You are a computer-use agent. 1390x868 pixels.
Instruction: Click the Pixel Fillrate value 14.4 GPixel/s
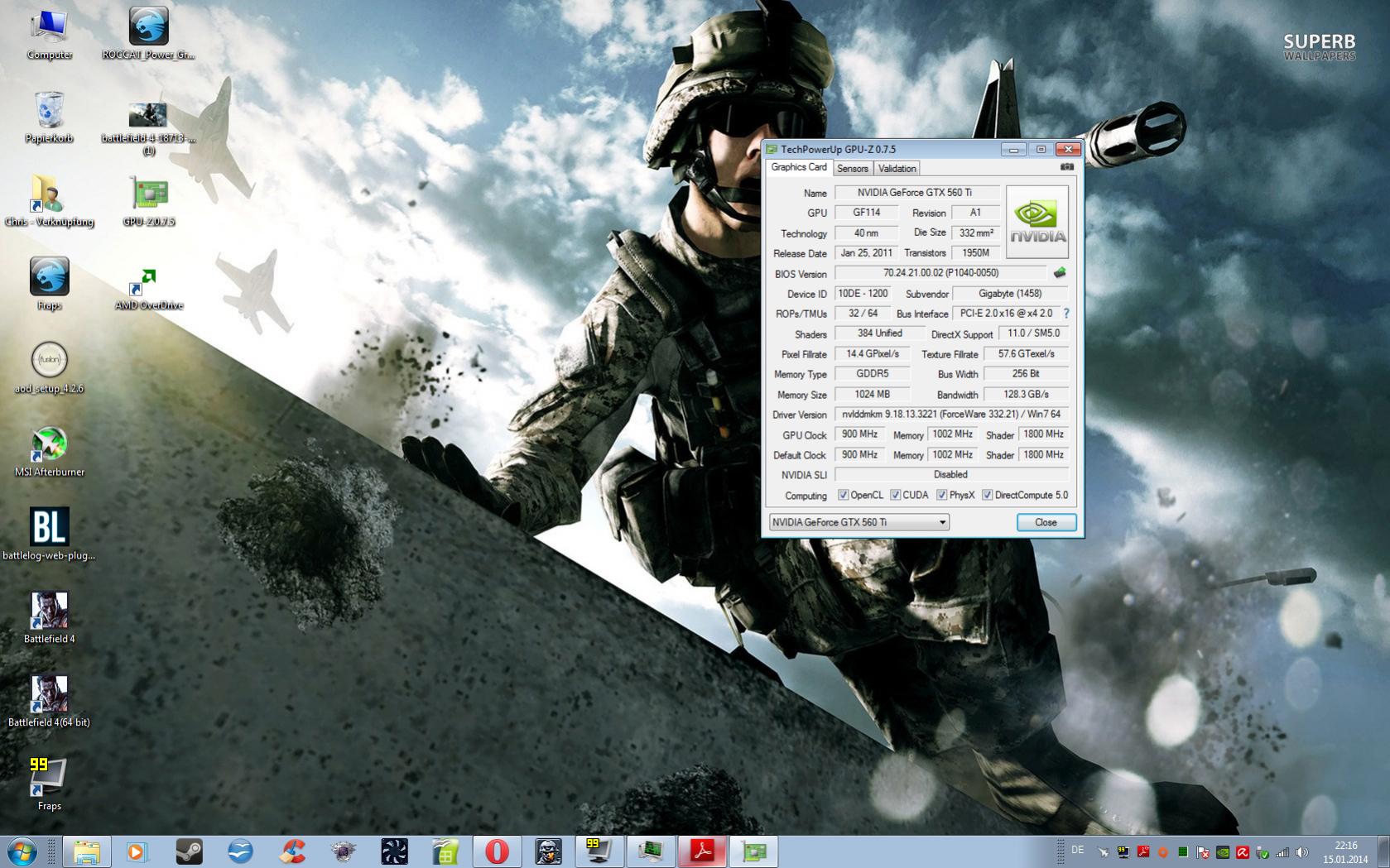coord(872,354)
